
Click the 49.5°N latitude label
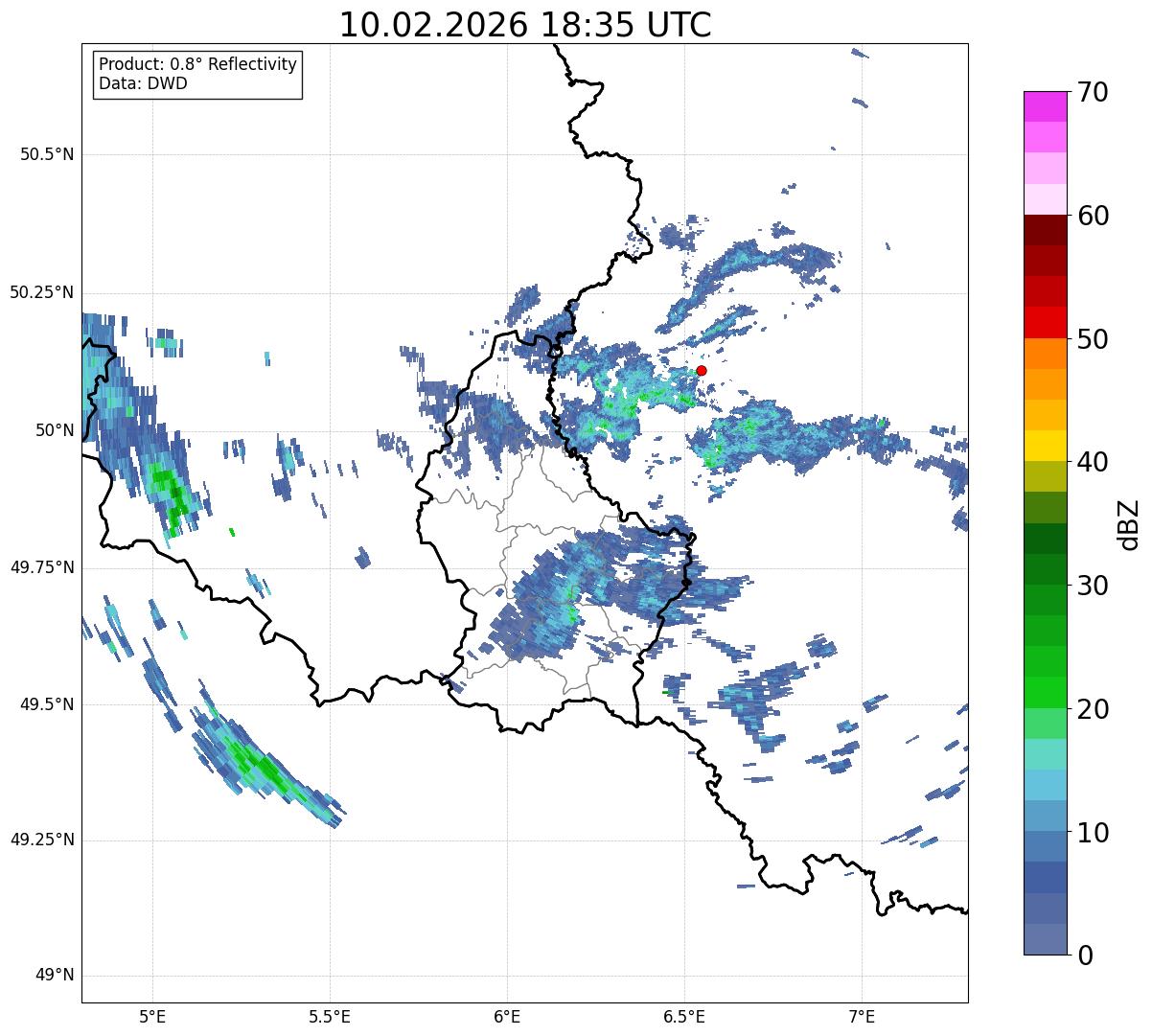tap(47, 704)
